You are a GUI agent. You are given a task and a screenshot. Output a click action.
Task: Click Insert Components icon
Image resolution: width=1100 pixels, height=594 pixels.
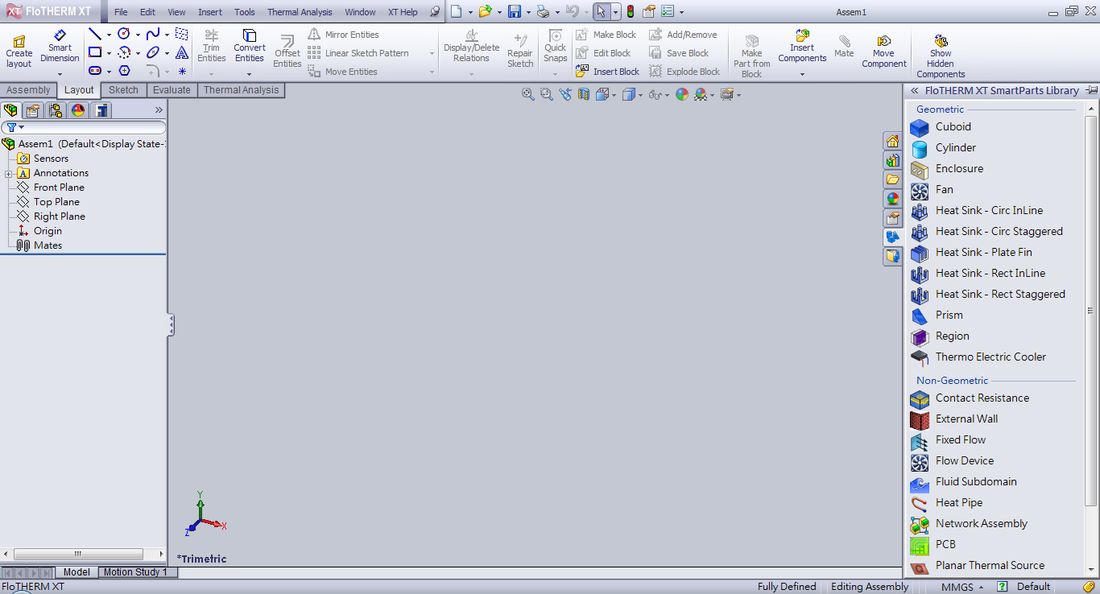pos(802,46)
